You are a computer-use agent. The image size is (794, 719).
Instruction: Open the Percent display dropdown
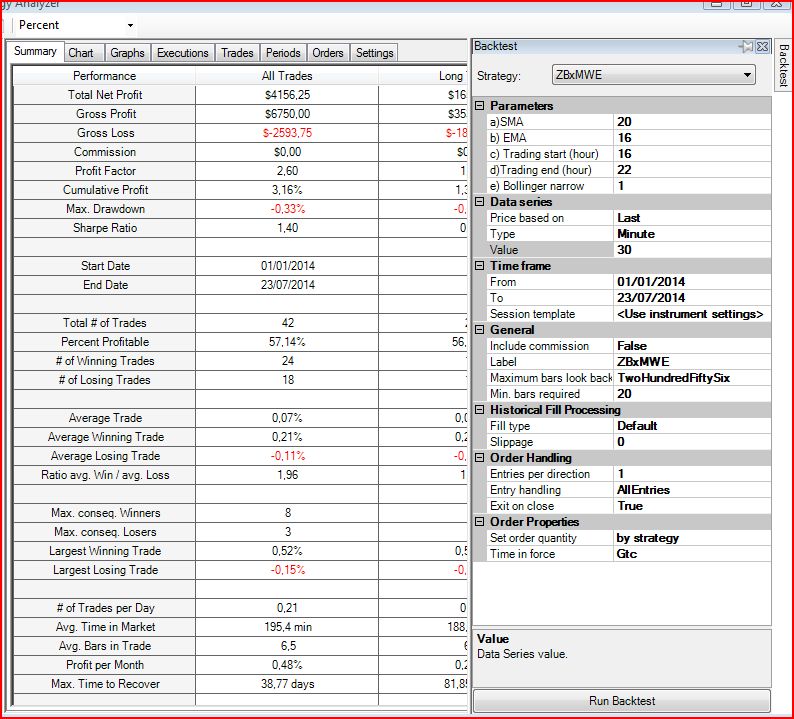click(130, 25)
